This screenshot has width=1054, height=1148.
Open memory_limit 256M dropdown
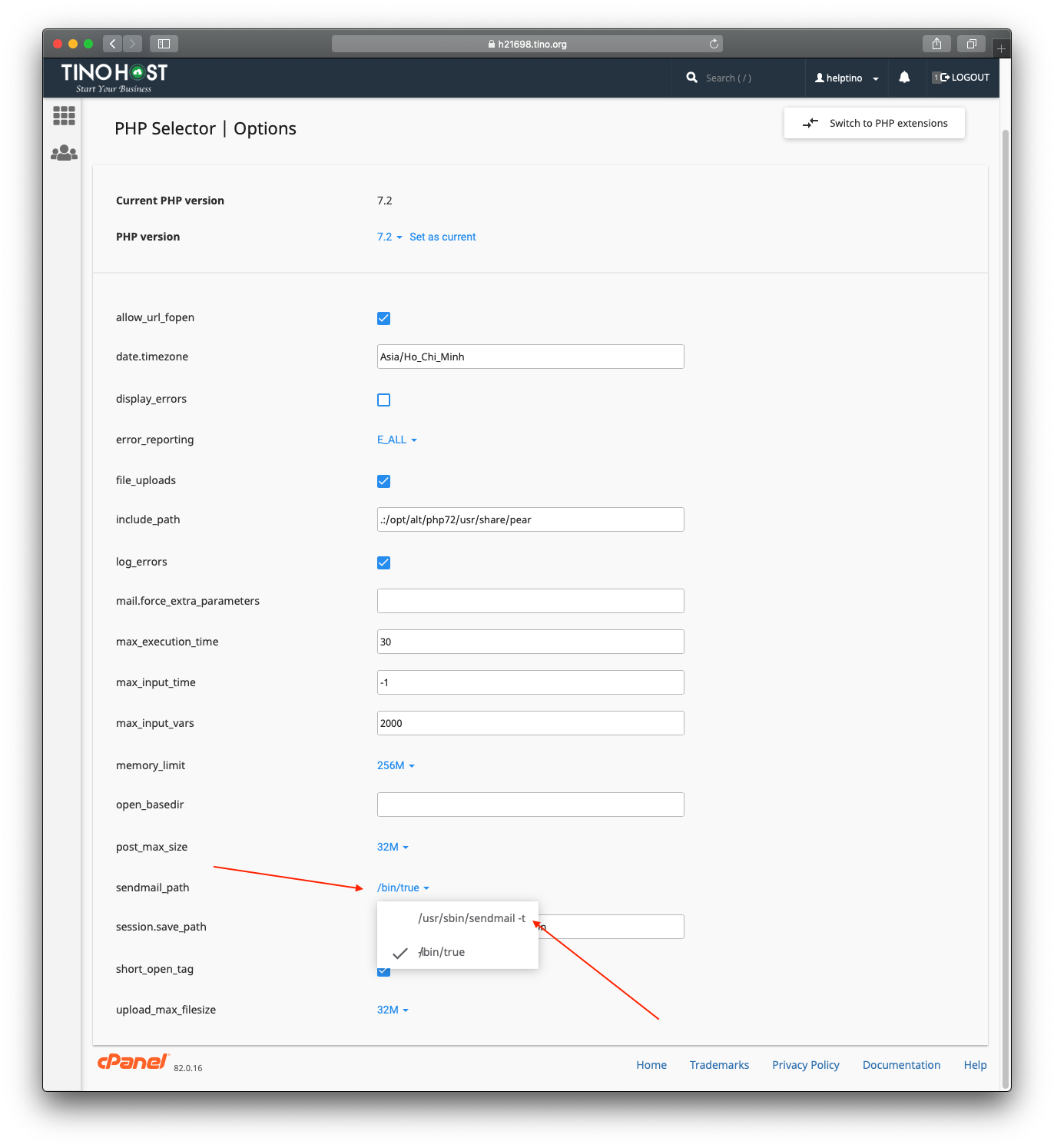pyautogui.click(x=396, y=765)
